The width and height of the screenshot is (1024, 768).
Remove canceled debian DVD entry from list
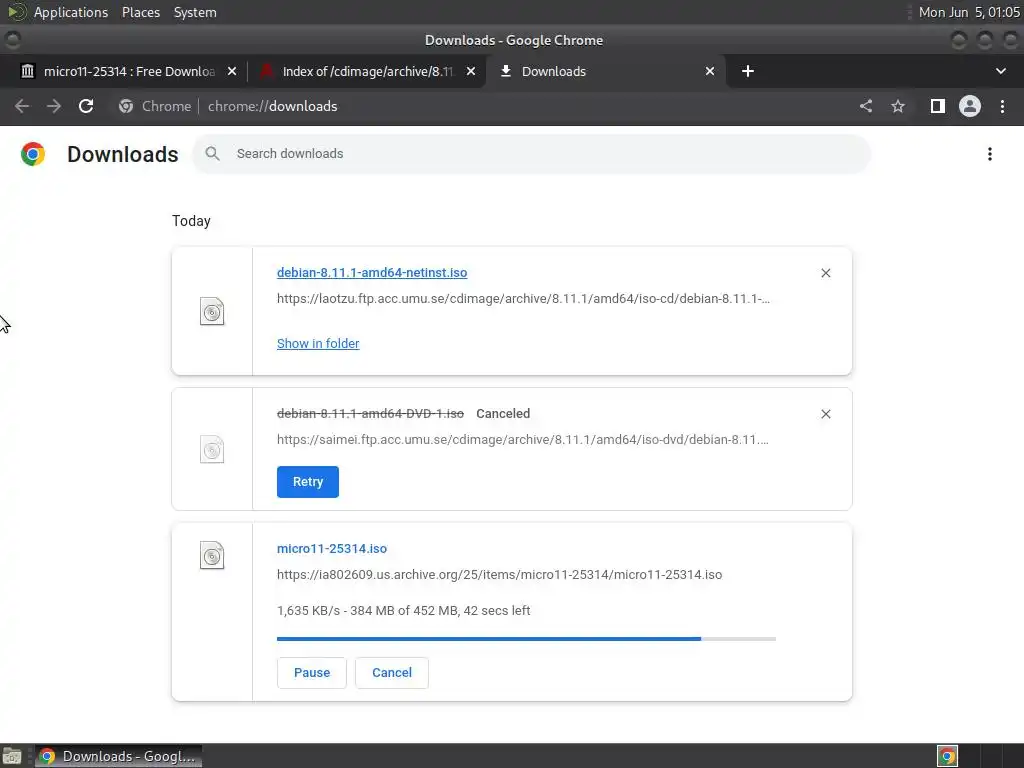(x=825, y=414)
